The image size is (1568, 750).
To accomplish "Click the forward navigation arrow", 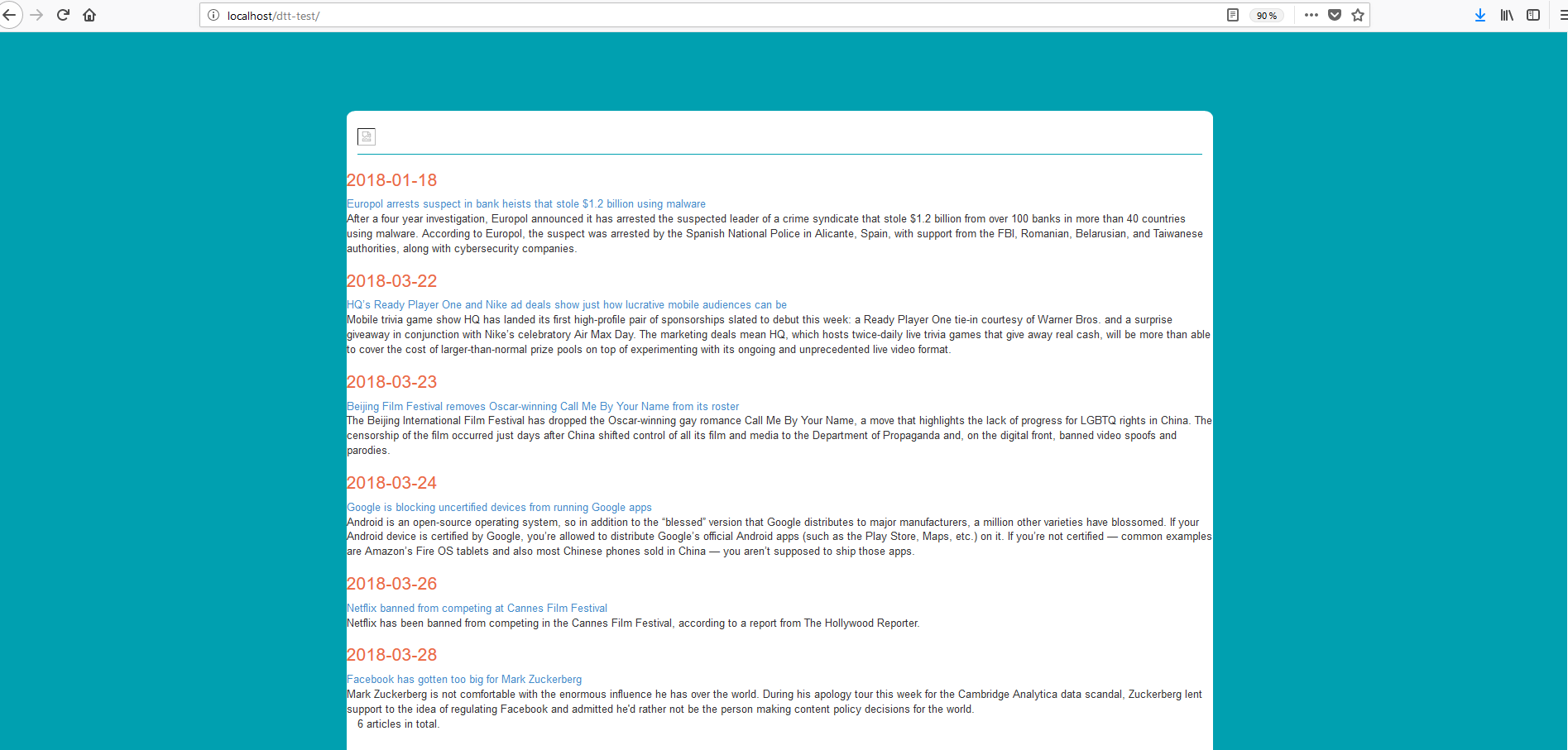I will click(36, 15).
